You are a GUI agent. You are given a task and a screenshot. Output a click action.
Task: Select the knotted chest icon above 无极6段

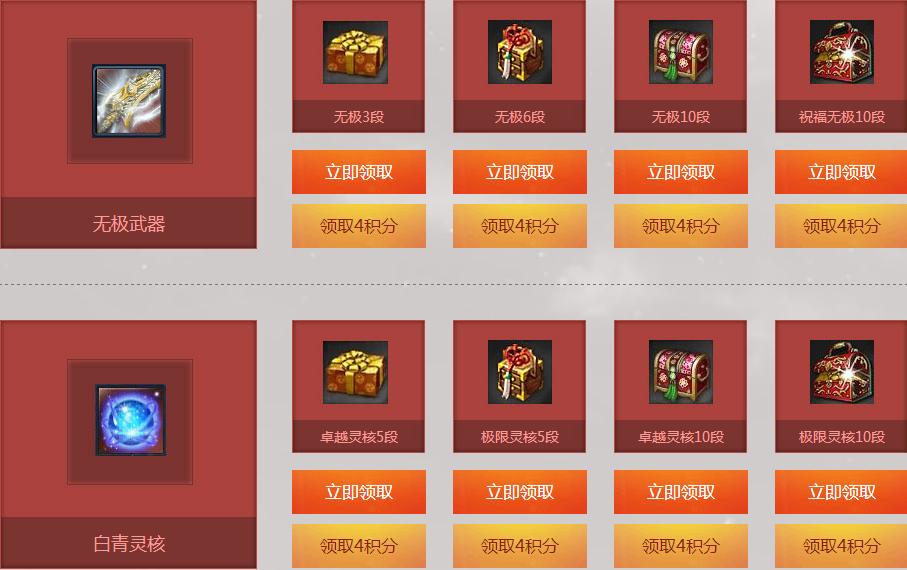pyautogui.click(x=519, y=52)
